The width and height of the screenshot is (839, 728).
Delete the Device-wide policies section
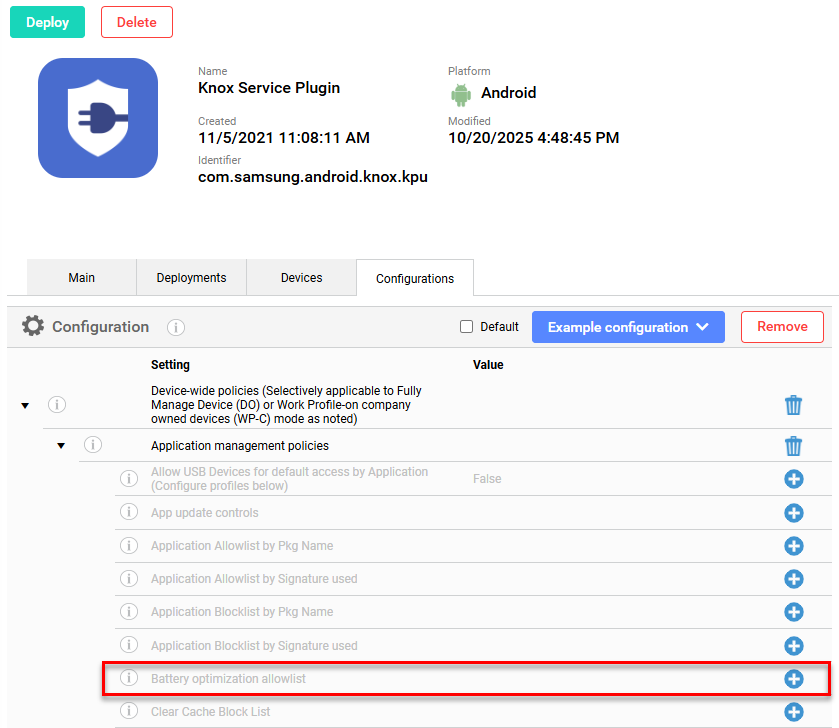[x=794, y=405]
